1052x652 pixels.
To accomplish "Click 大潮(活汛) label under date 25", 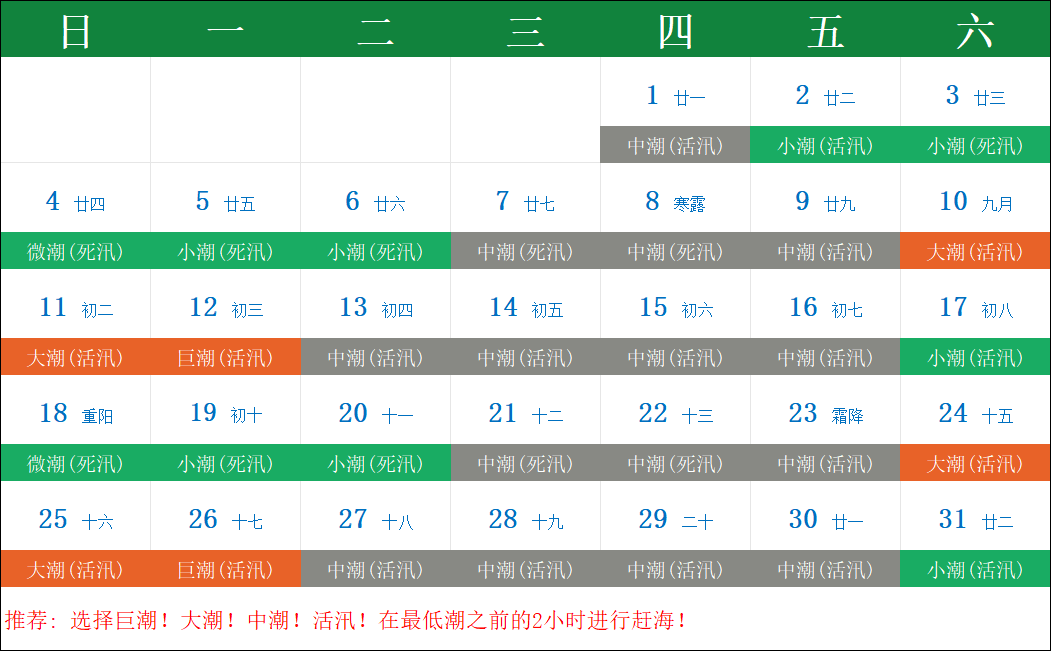I will point(75,569).
